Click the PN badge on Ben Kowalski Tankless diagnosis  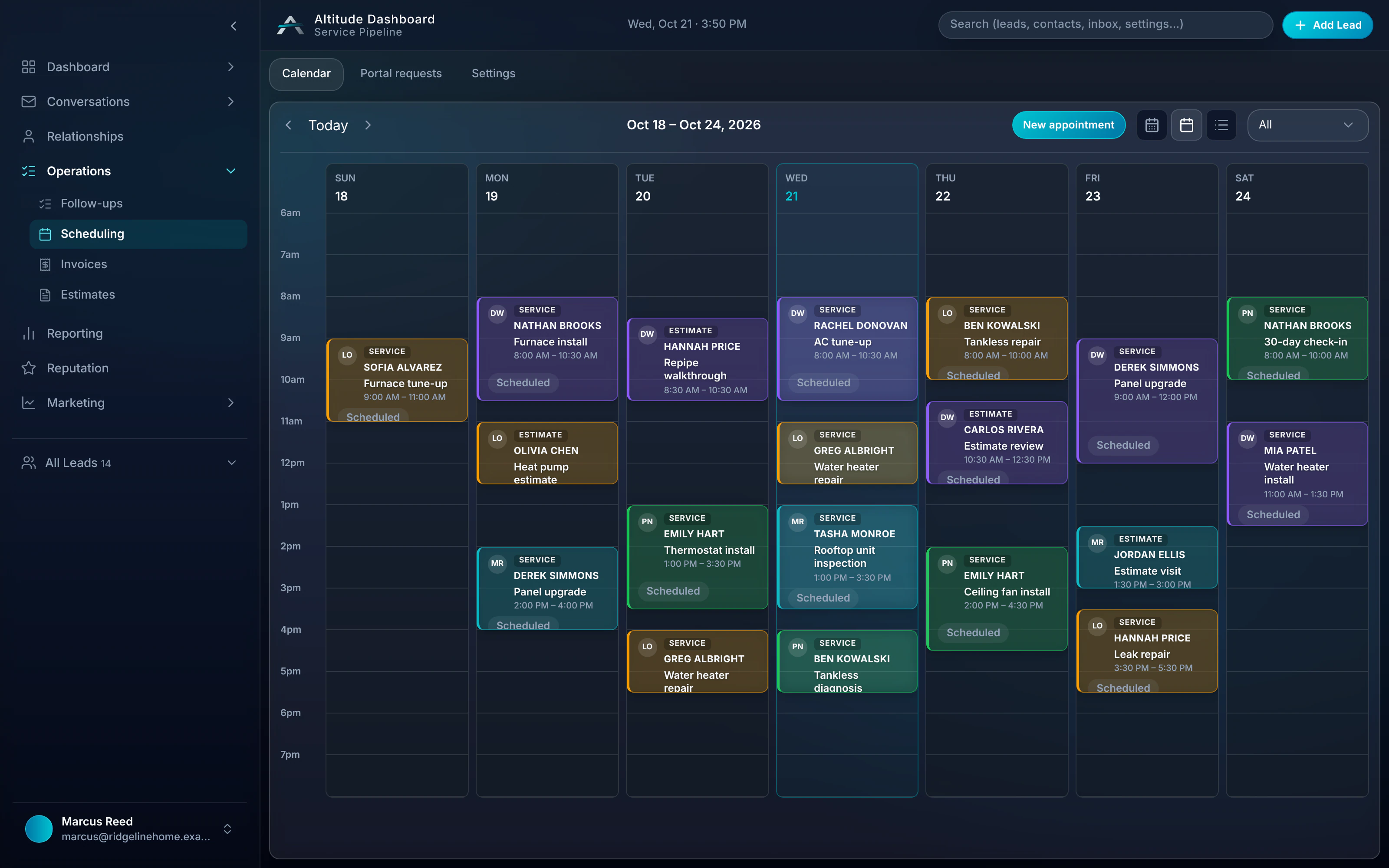(x=798, y=646)
